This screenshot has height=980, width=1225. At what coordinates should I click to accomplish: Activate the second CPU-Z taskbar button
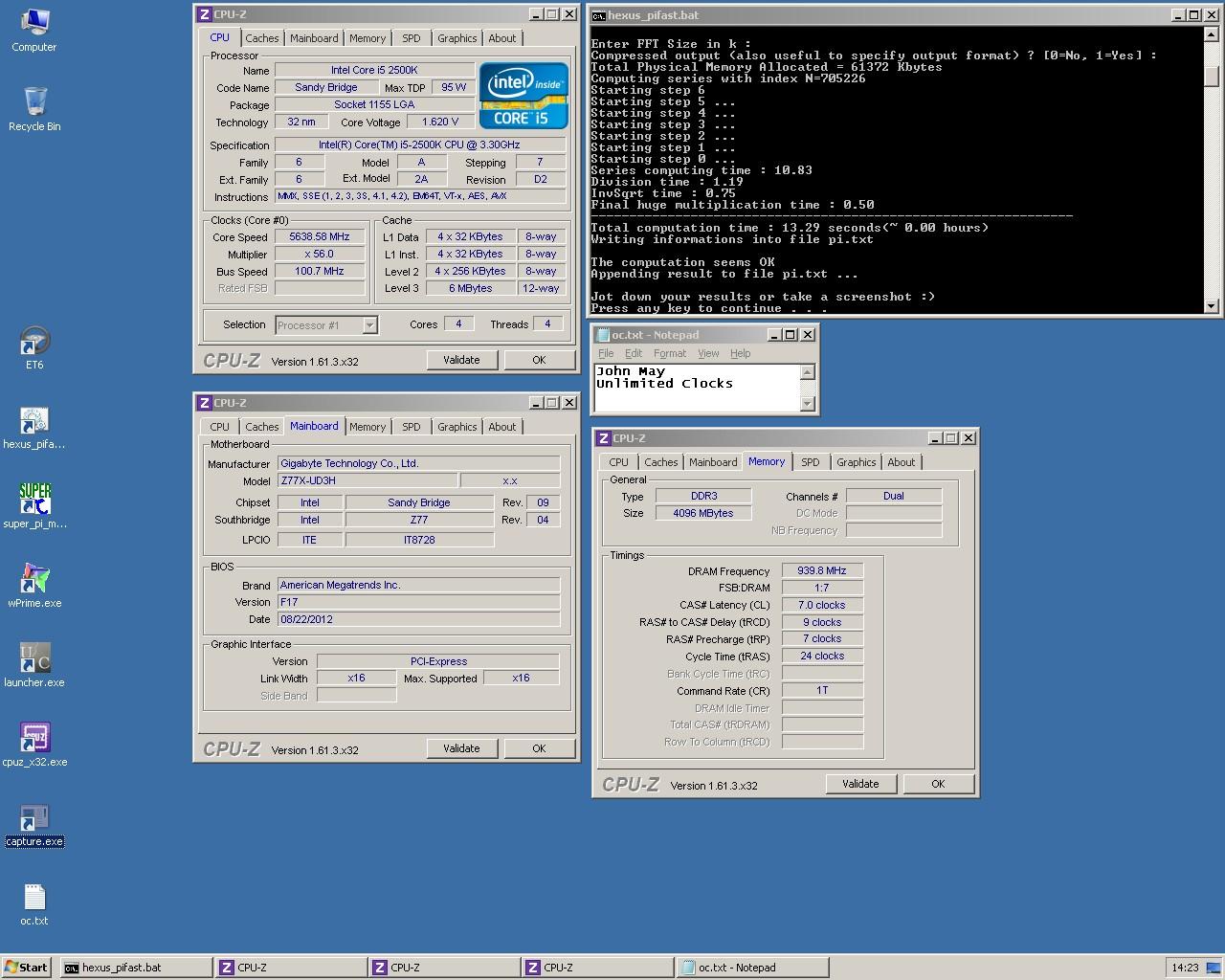click(x=444, y=968)
